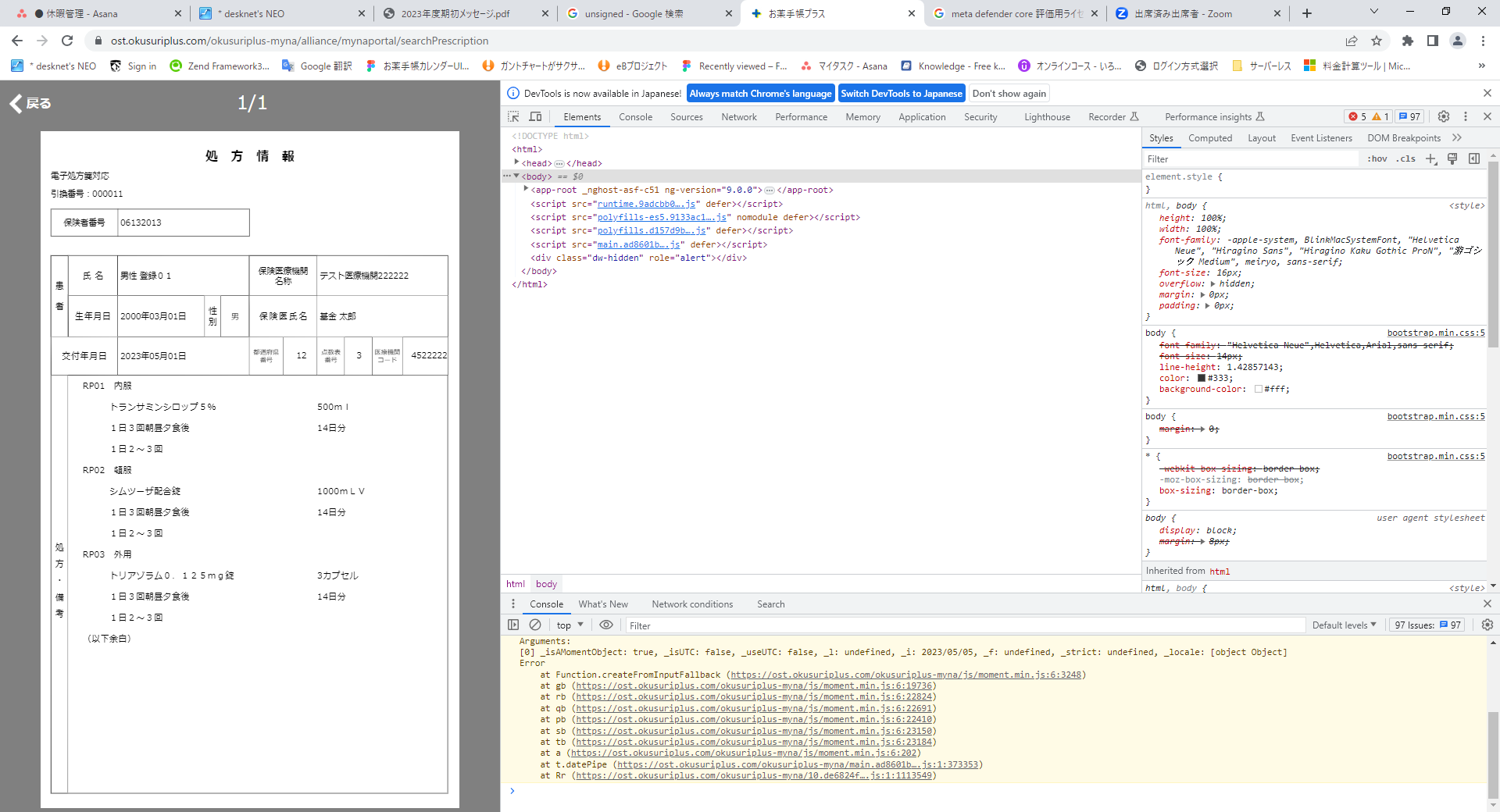
Task: Open the Chrome extensions puzzle icon
Action: coord(1407,41)
